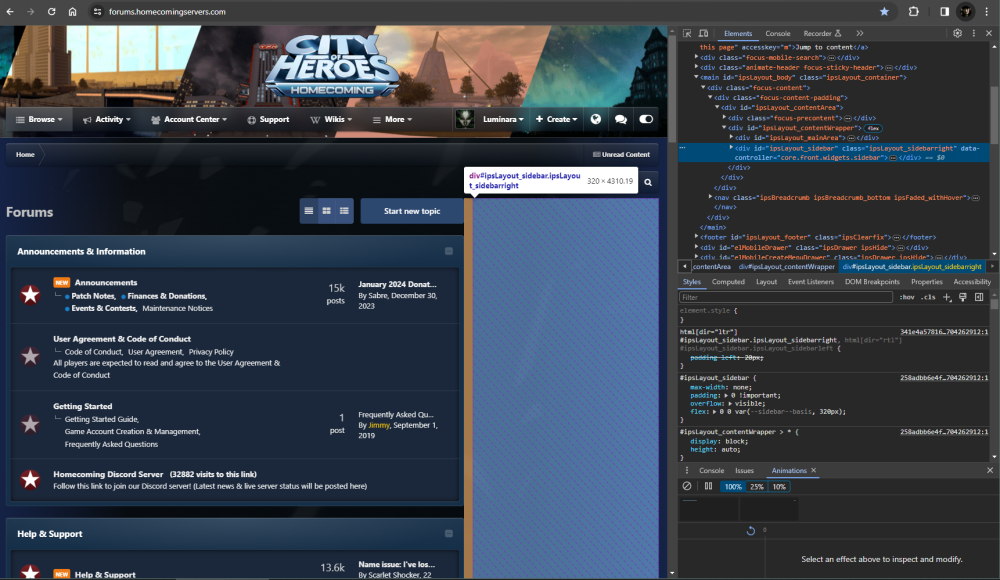1000x580 pixels.
Task: Open the Computed styles tab
Action: (x=728, y=282)
